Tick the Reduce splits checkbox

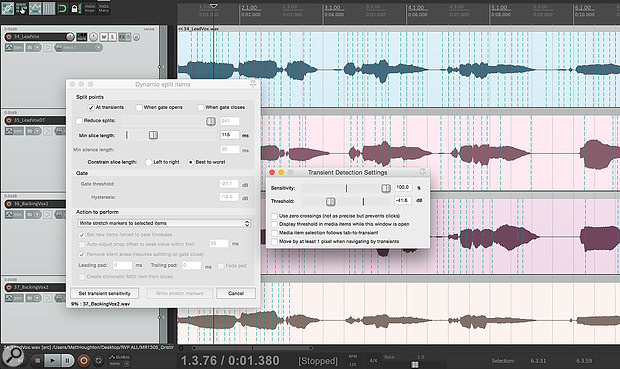(x=79, y=120)
